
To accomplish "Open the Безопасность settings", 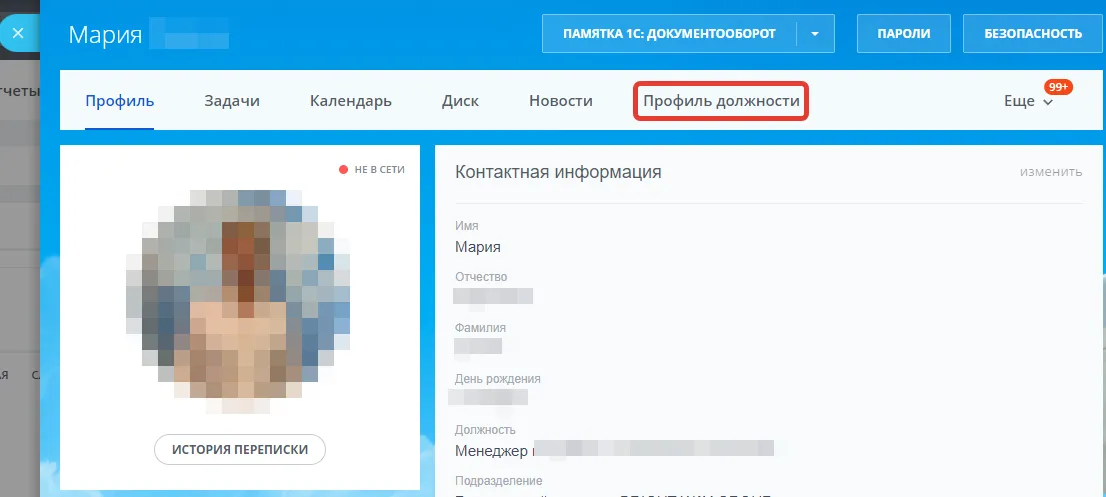I will (x=1033, y=34).
